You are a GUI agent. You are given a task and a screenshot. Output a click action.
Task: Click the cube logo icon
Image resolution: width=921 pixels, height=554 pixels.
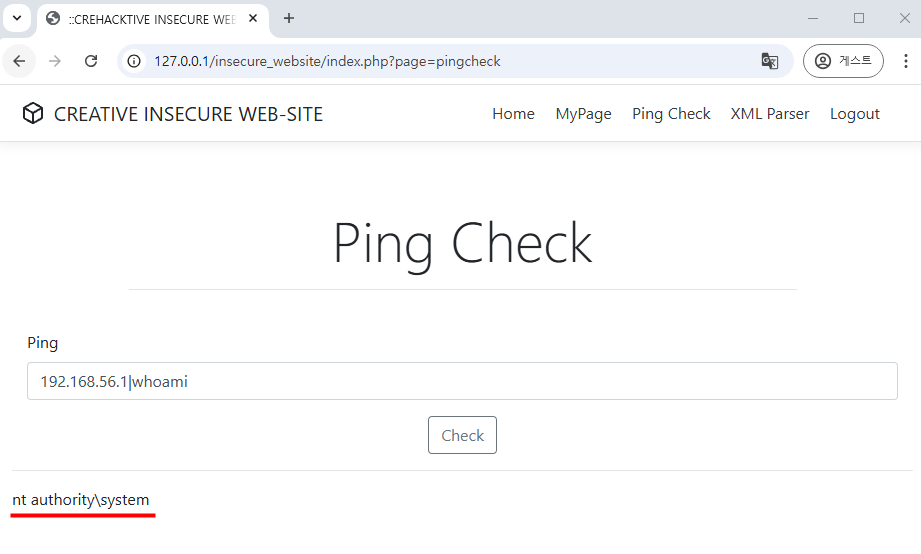(x=33, y=113)
